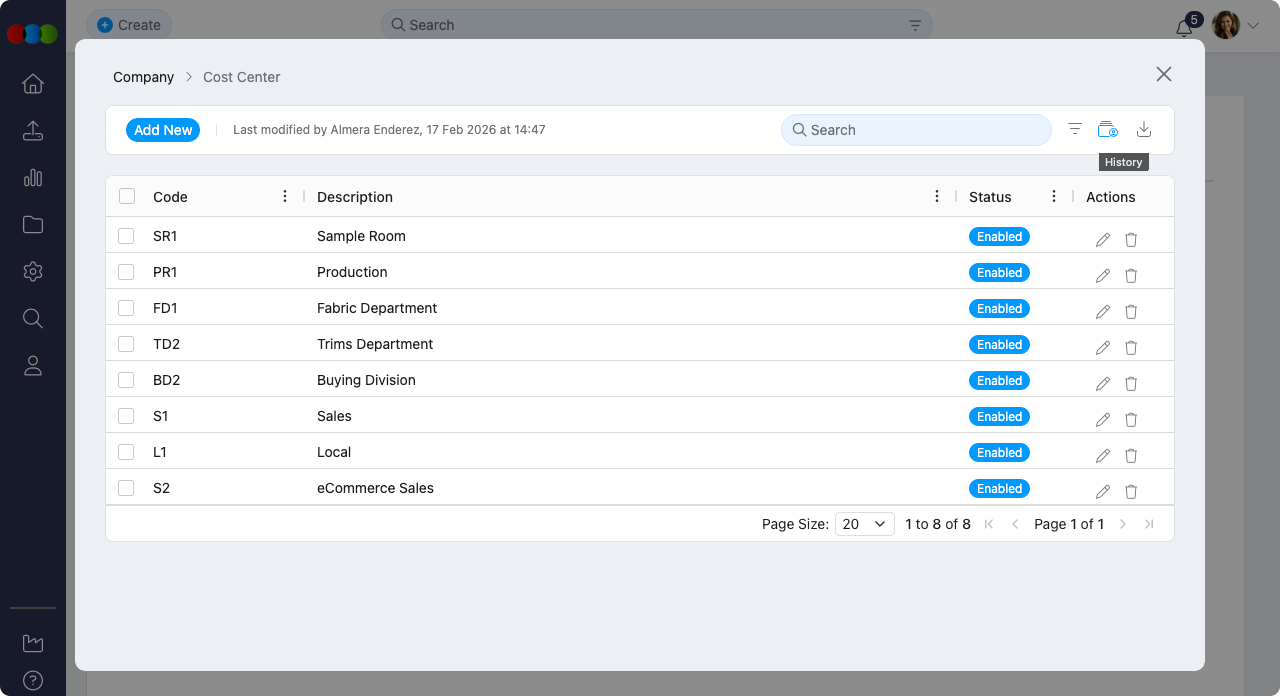Go to Company in breadcrumb
The height and width of the screenshot is (696, 1280).
(143, 77)
